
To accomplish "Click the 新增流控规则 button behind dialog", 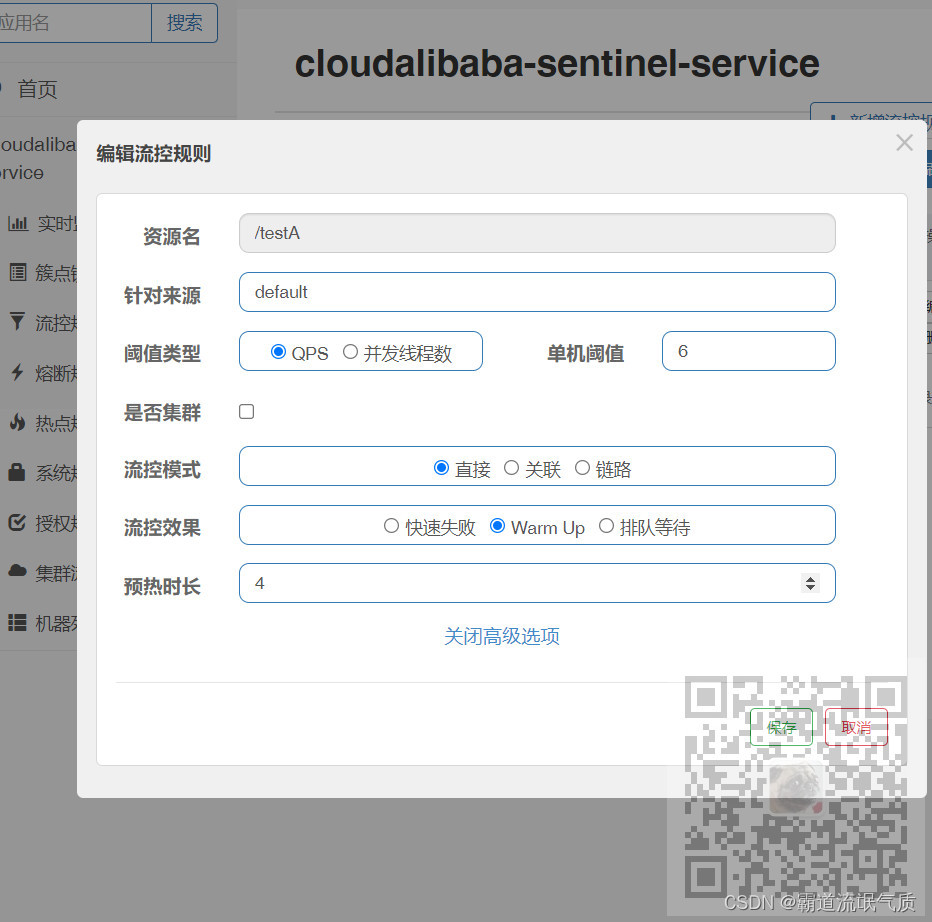I will pos(871,112).
